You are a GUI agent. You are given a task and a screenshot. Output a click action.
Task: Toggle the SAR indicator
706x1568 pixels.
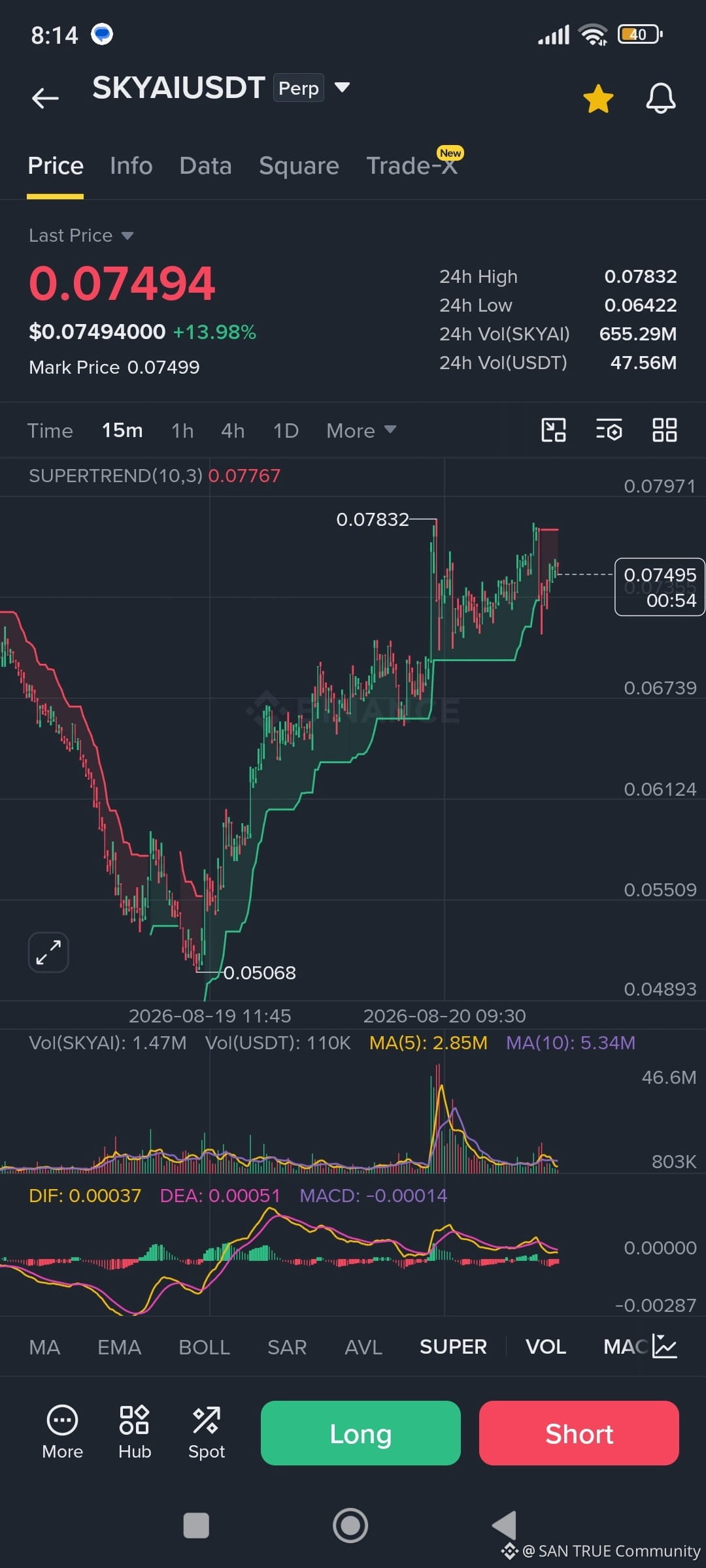(x=287, y=1347)
